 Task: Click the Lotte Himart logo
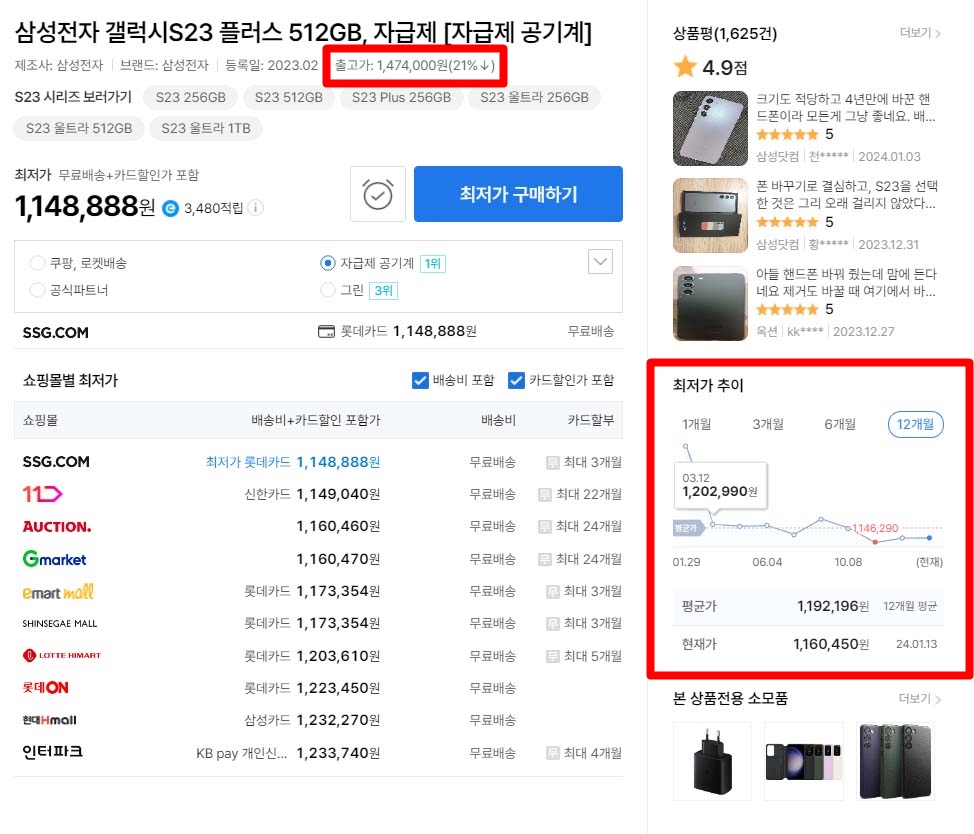click(61, 655)
